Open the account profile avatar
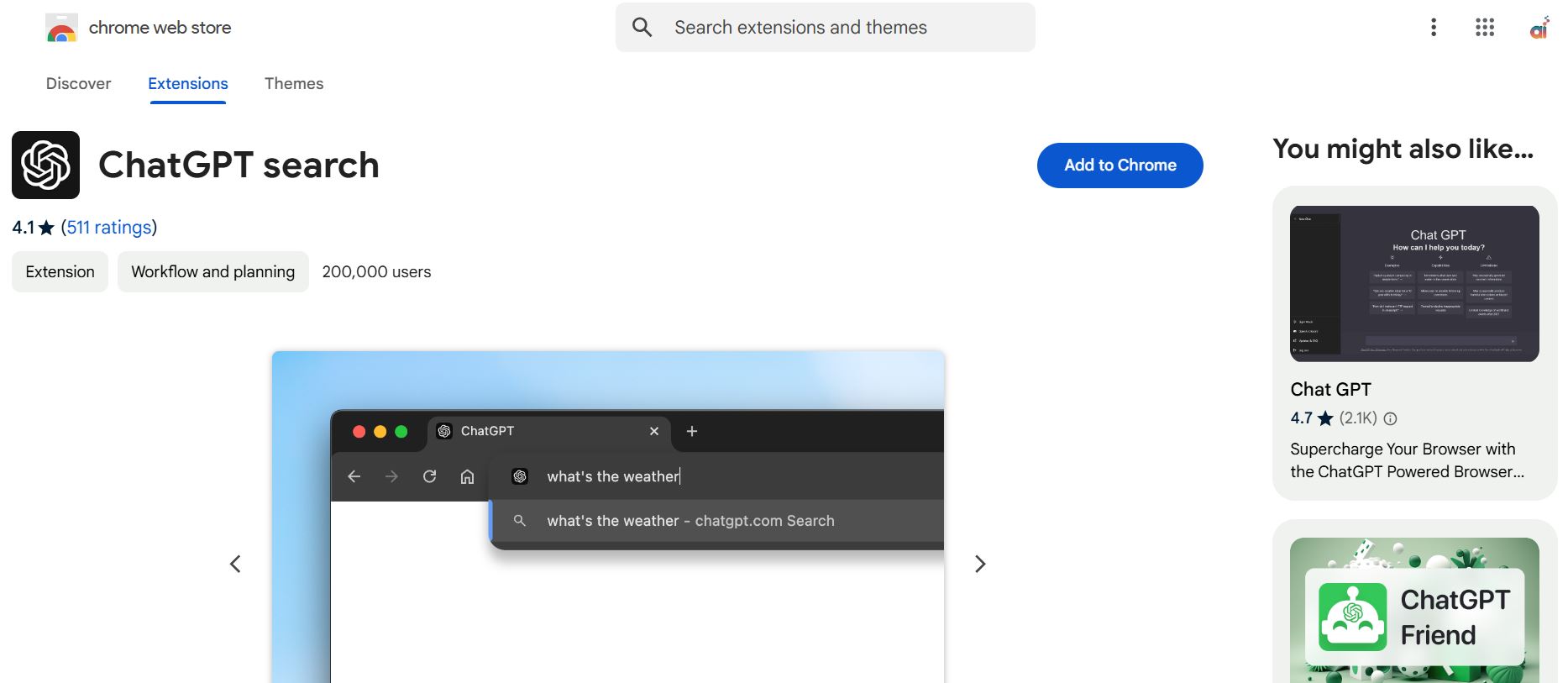 (1539, 28)
